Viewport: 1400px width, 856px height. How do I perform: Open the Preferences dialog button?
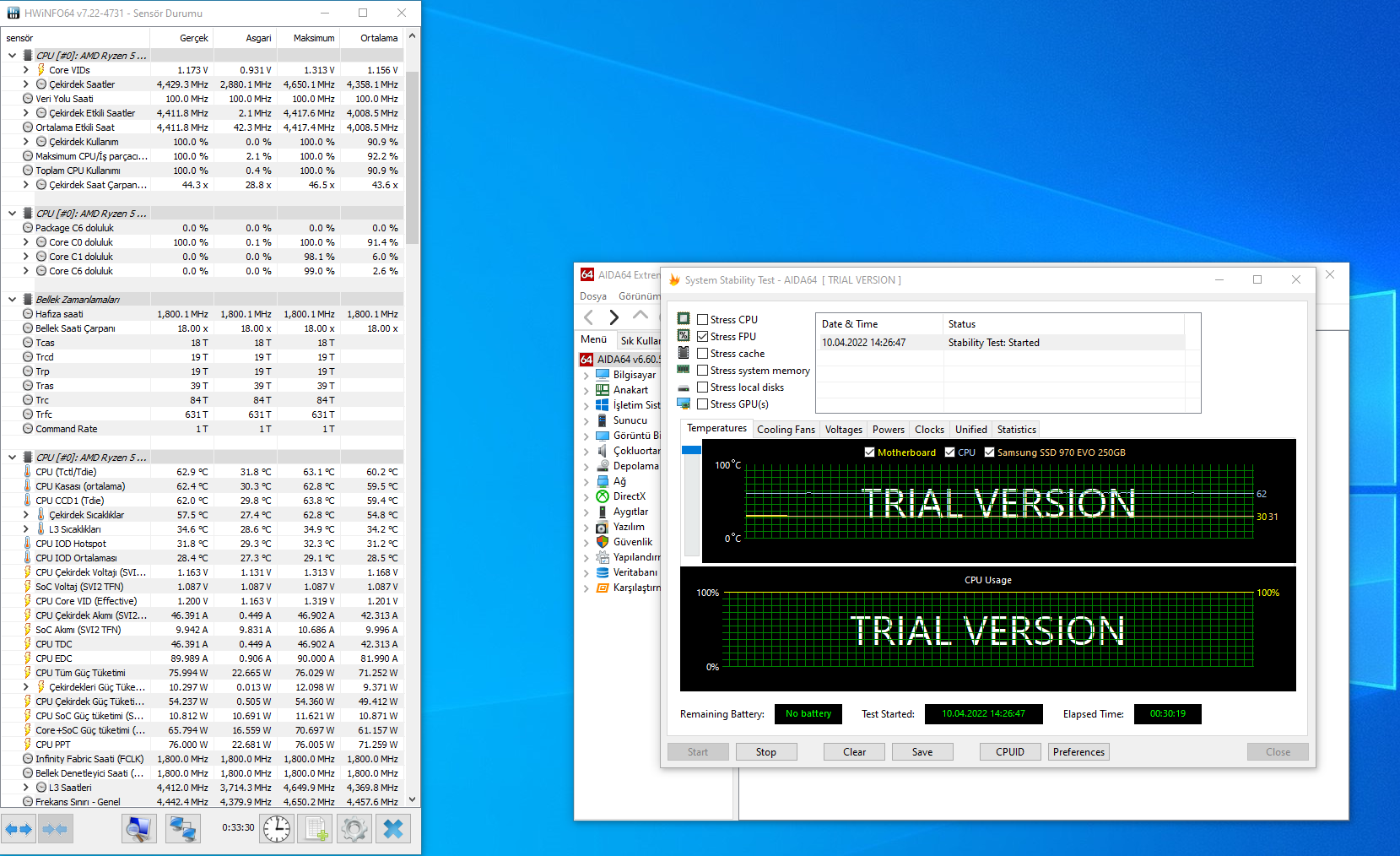coord(1078,752)
